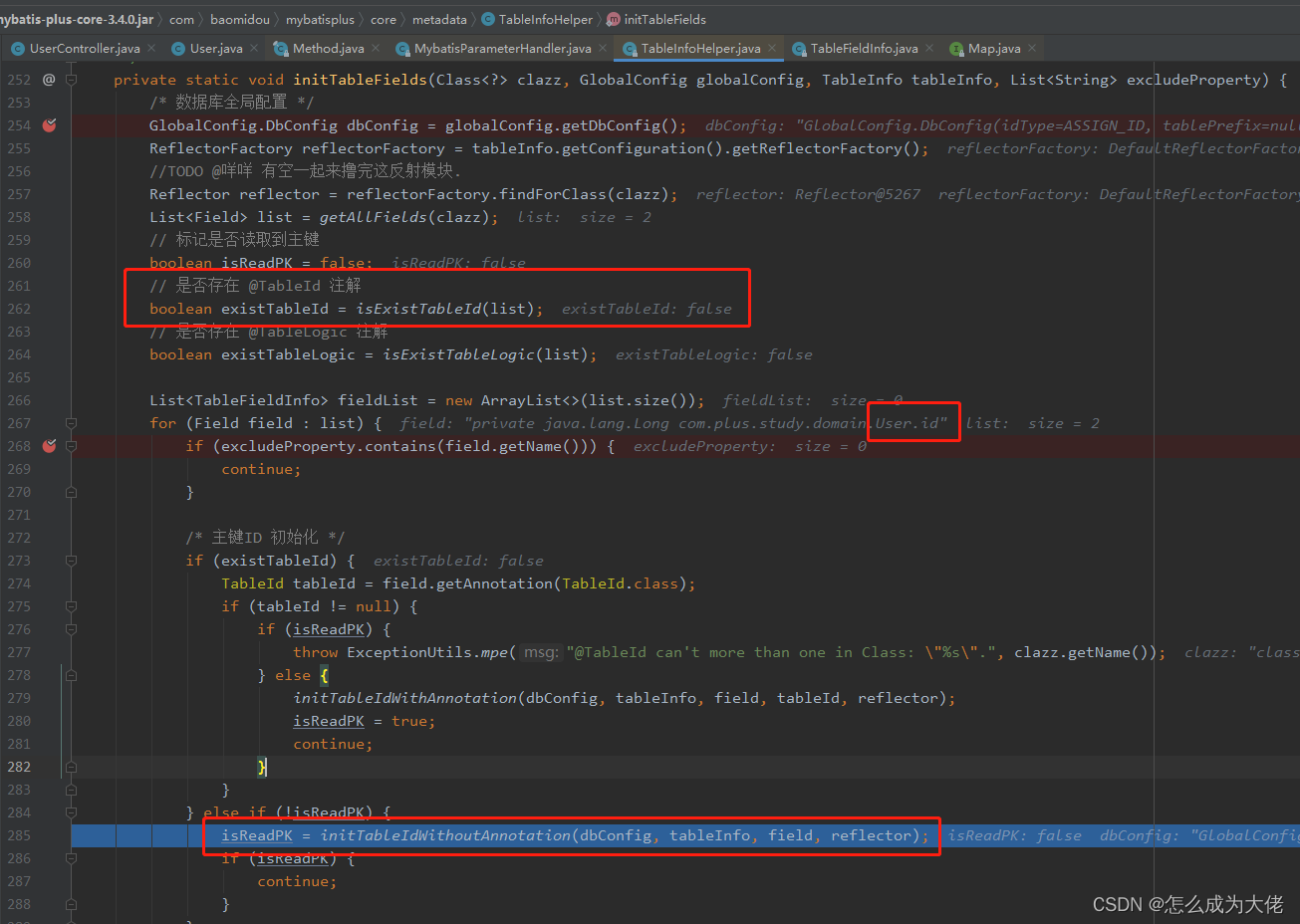
Task: Click the 'baomidou' package breadcrumb
Action: pyautogui.click(x=240, y=19)
